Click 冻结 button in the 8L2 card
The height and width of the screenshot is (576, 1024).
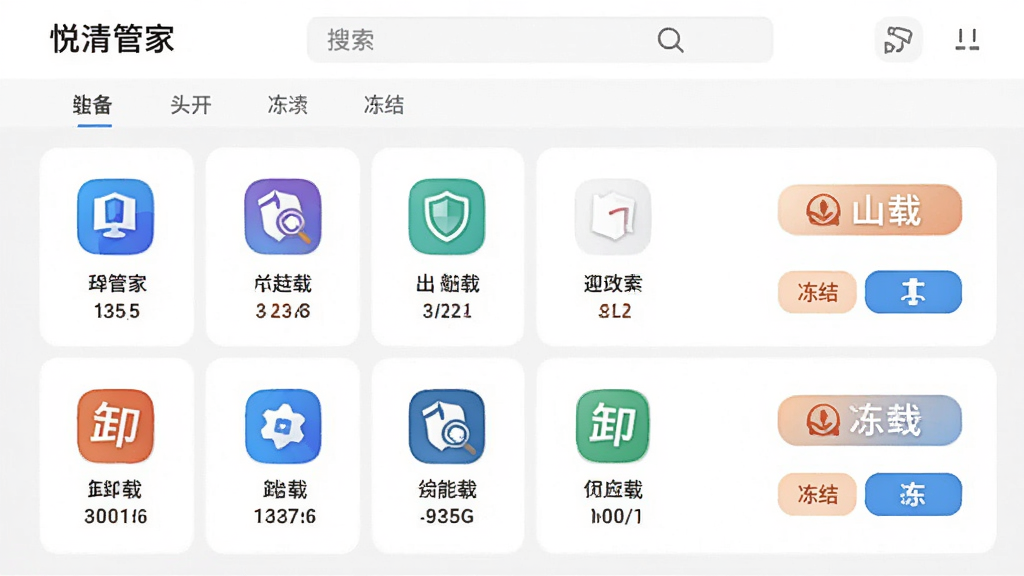pos(817,292)
